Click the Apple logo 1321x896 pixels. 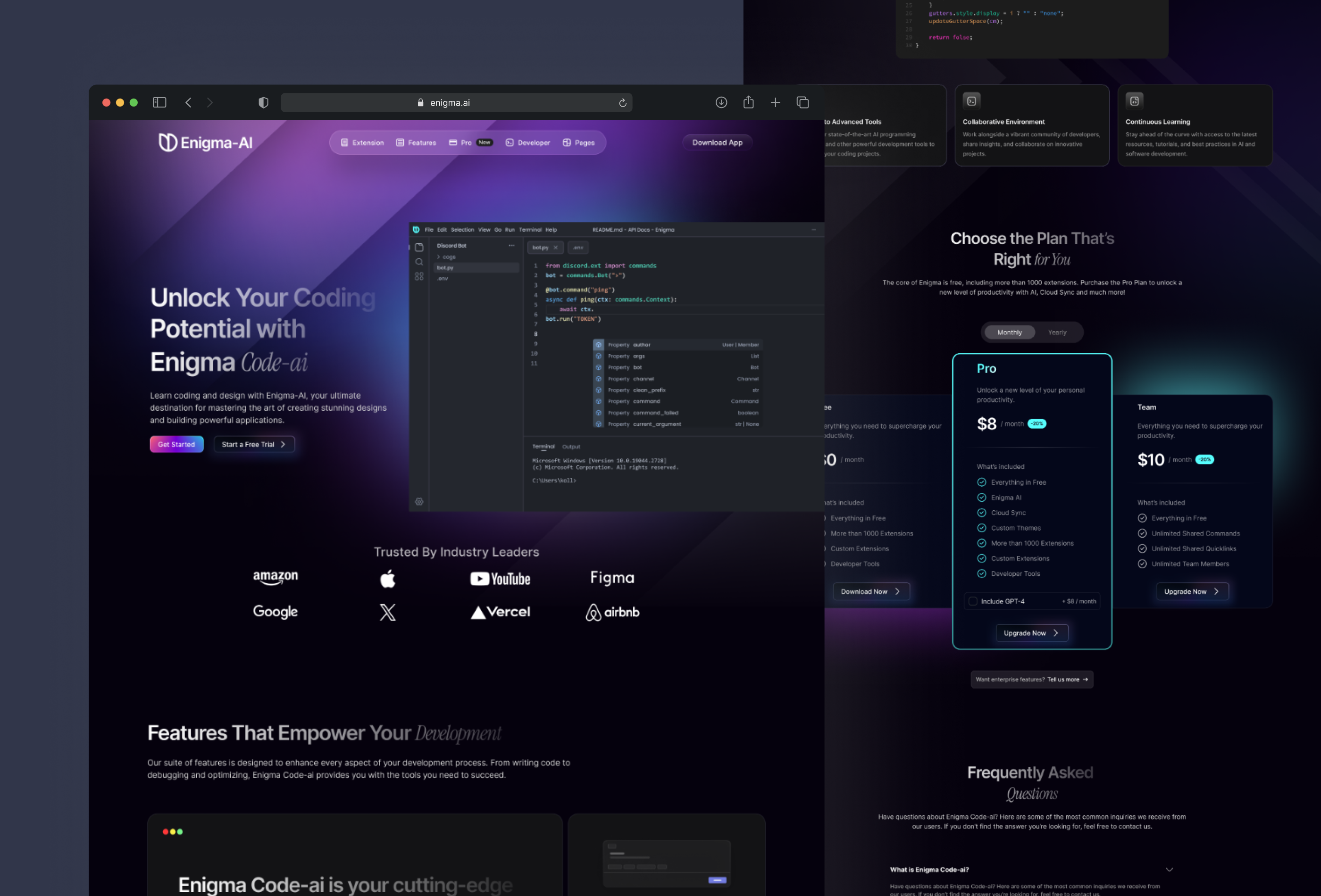point(388,579)
